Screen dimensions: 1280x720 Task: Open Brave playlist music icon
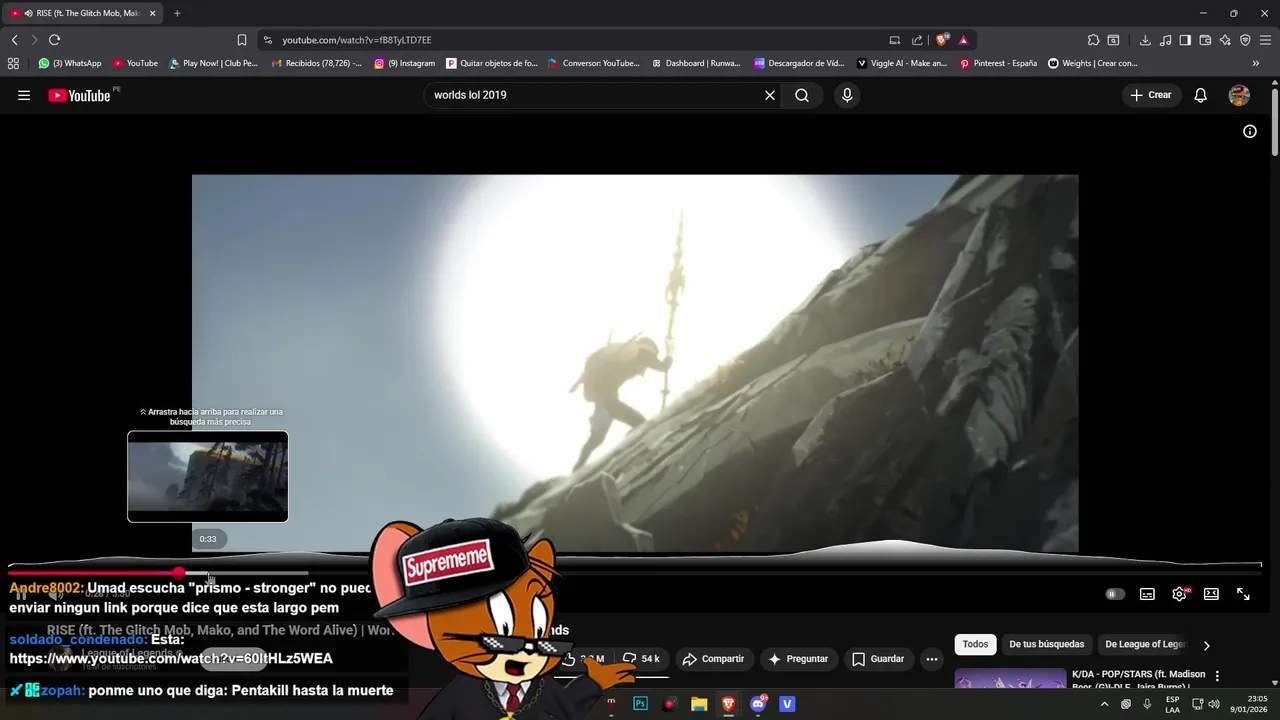[x=1165, y=40]
